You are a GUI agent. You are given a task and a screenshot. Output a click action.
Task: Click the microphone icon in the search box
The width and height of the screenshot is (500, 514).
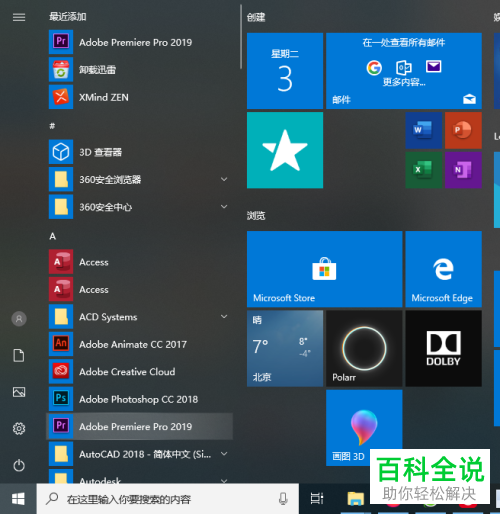coord(283,499)
